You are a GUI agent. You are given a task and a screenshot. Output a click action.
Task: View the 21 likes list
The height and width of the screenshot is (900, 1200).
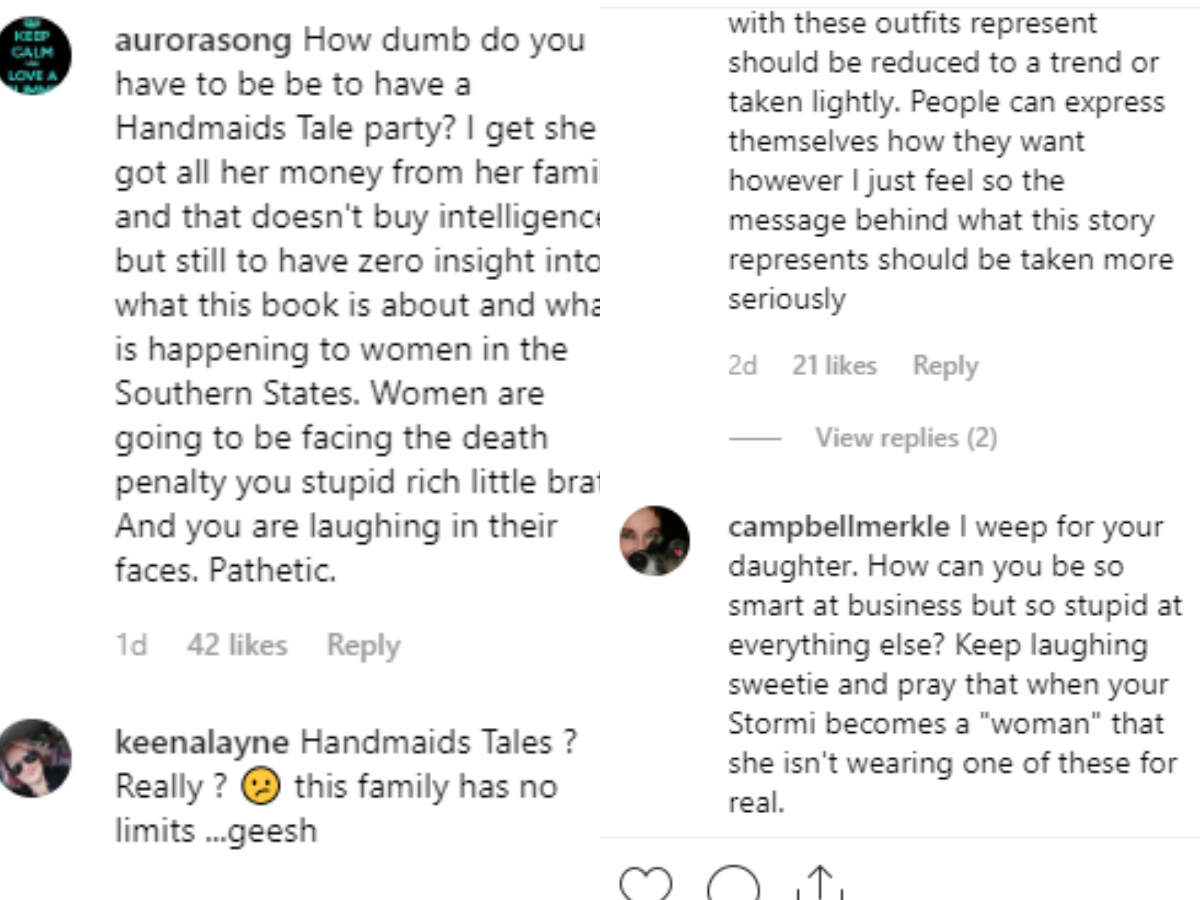click(x=834, y=366)
